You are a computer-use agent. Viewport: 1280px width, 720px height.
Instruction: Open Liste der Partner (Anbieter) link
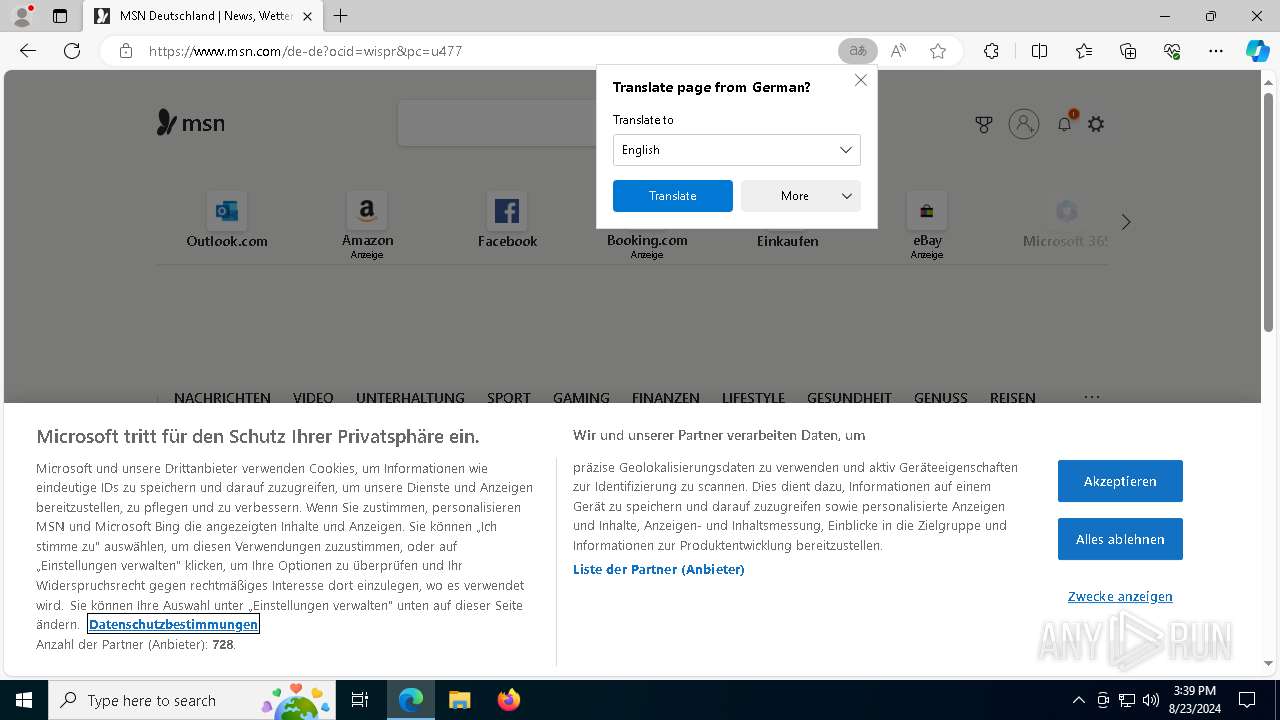[x=659, y=569]
